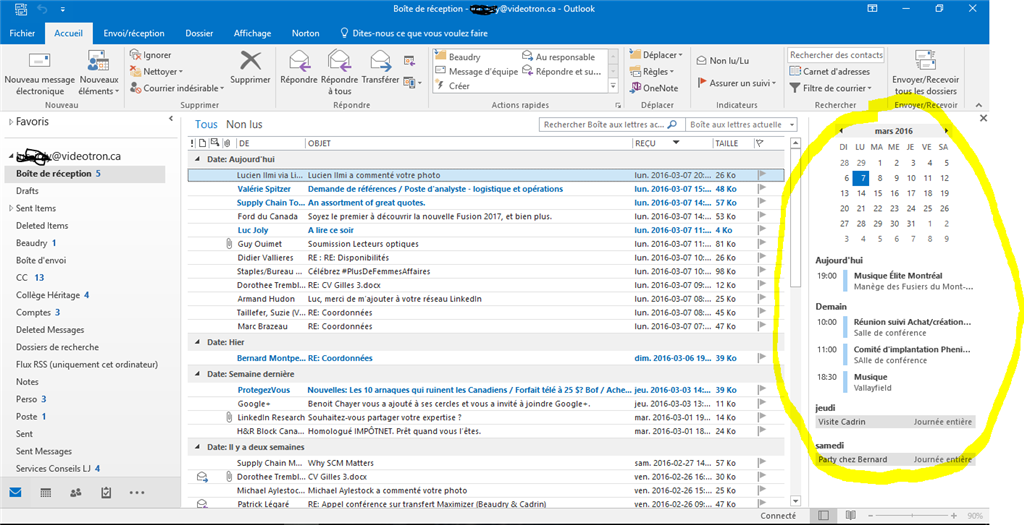Select the Message d'équipe quick action
This screenshot has height=525, width=1024.
tap(476, 71)
